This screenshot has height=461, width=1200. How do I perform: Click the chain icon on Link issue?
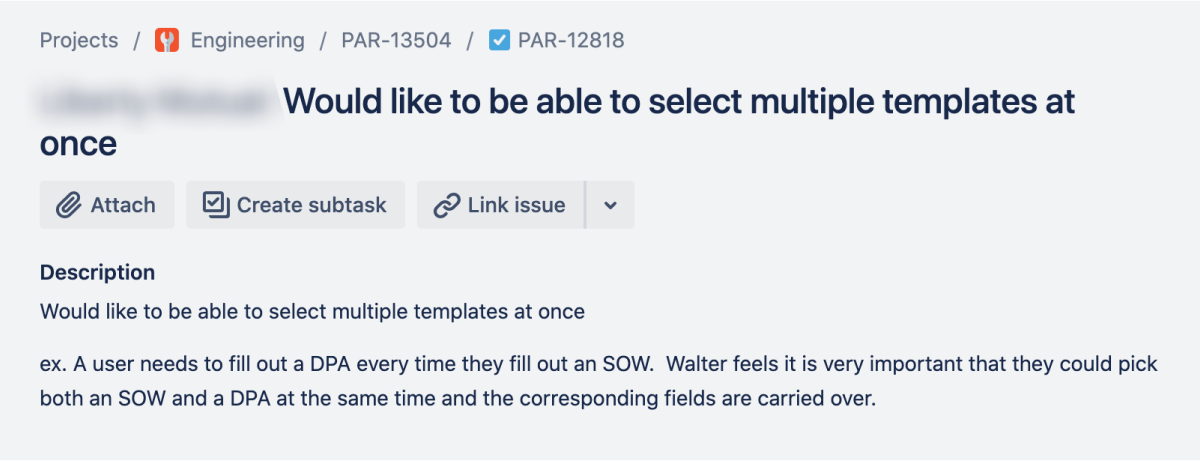click(446, 205)
